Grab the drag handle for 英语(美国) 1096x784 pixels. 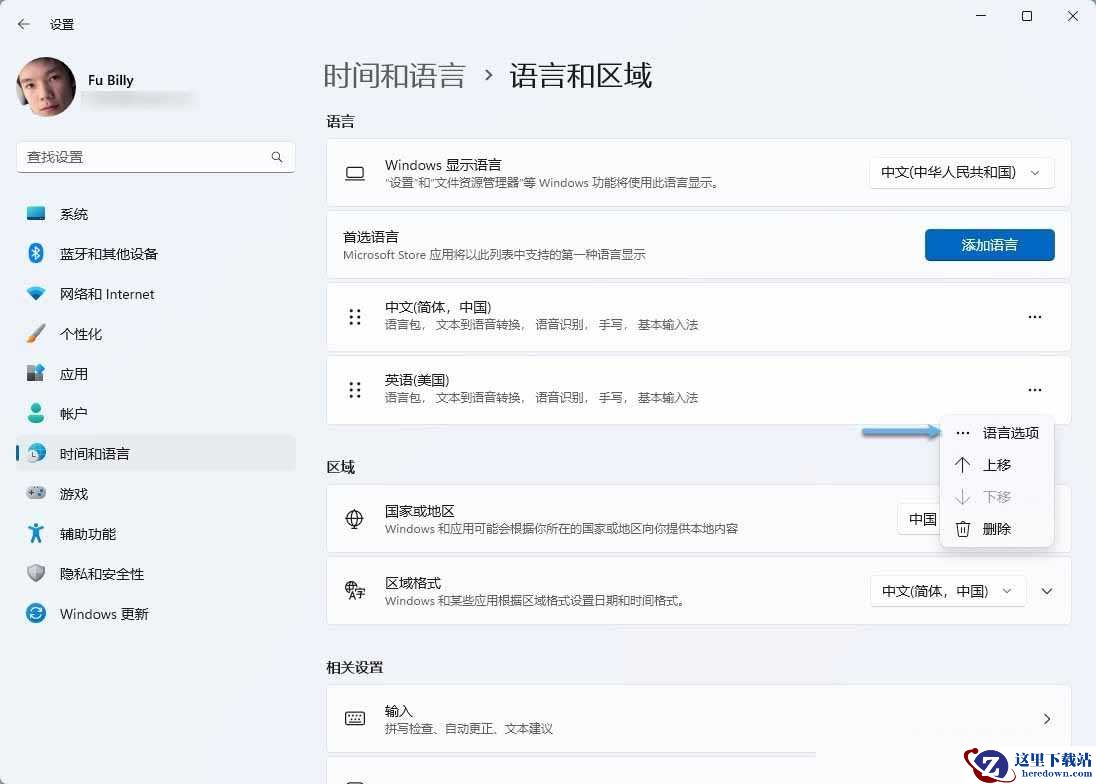tap(355, 390)
